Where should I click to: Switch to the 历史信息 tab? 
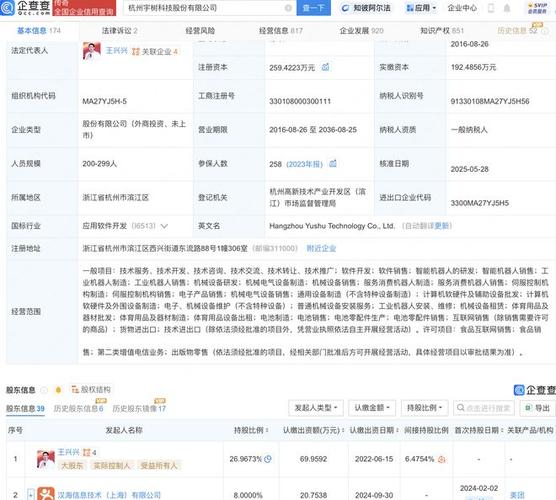point(518,31)
